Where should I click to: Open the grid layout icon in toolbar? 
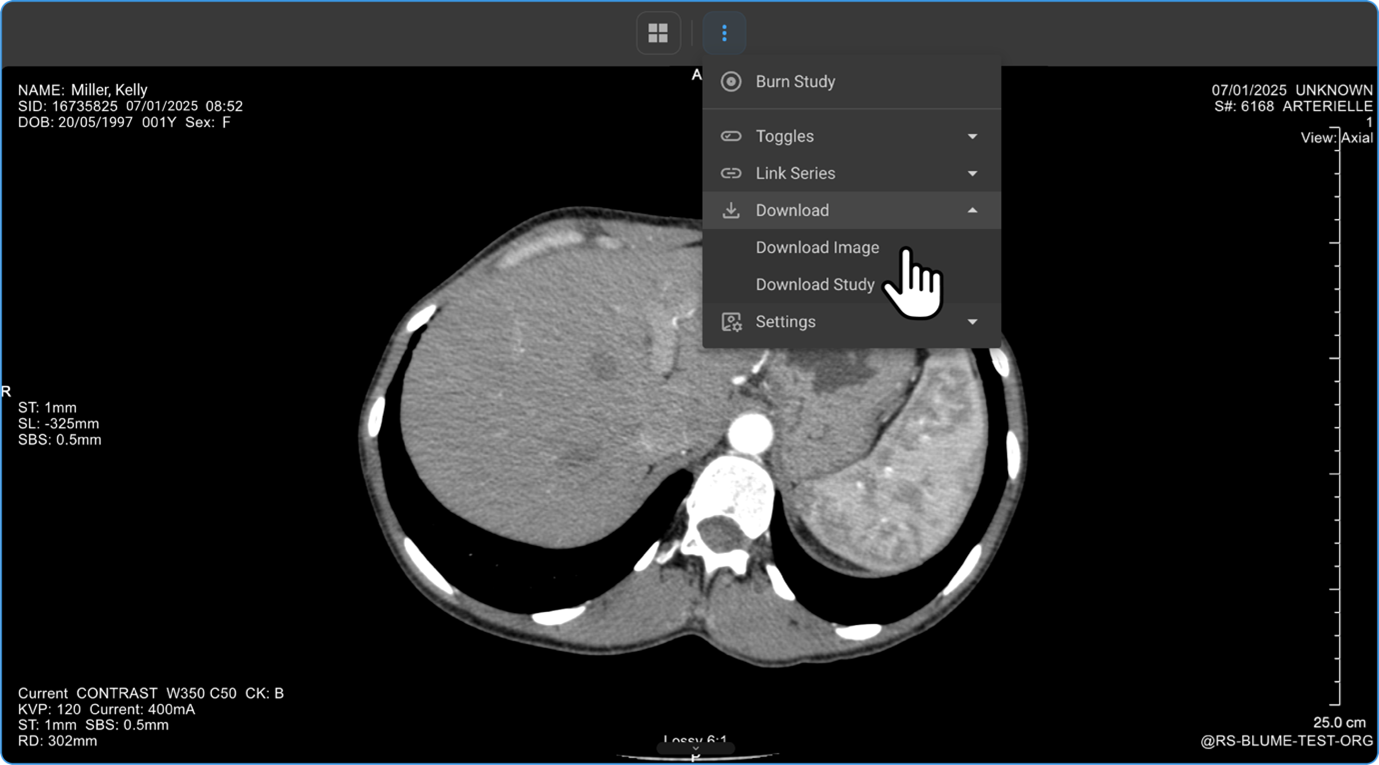click(658, 33)
